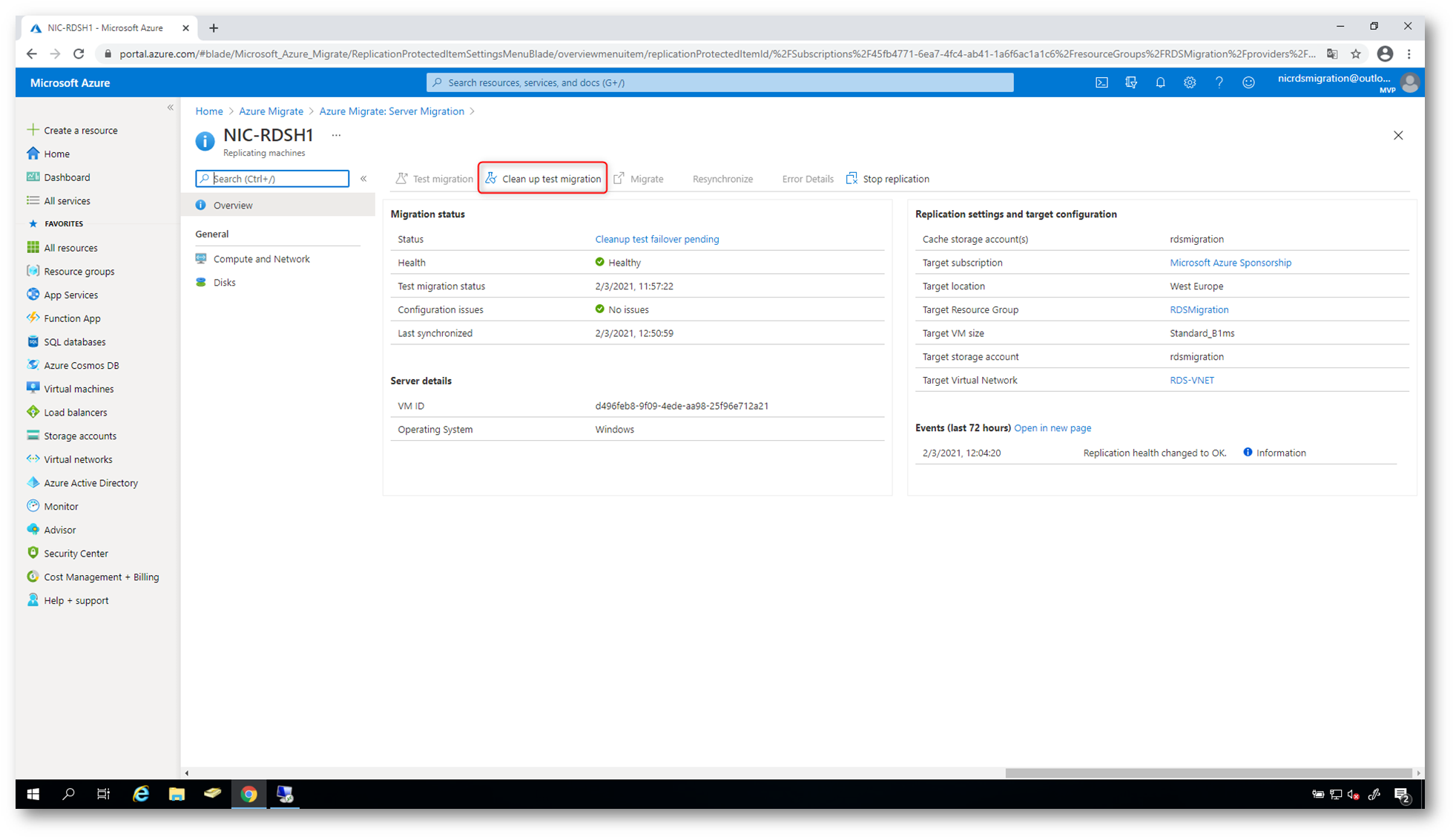Click Open in new page link
Image resolution: width=1456 pixels, height=840 pixels.
pos(1052,428)
